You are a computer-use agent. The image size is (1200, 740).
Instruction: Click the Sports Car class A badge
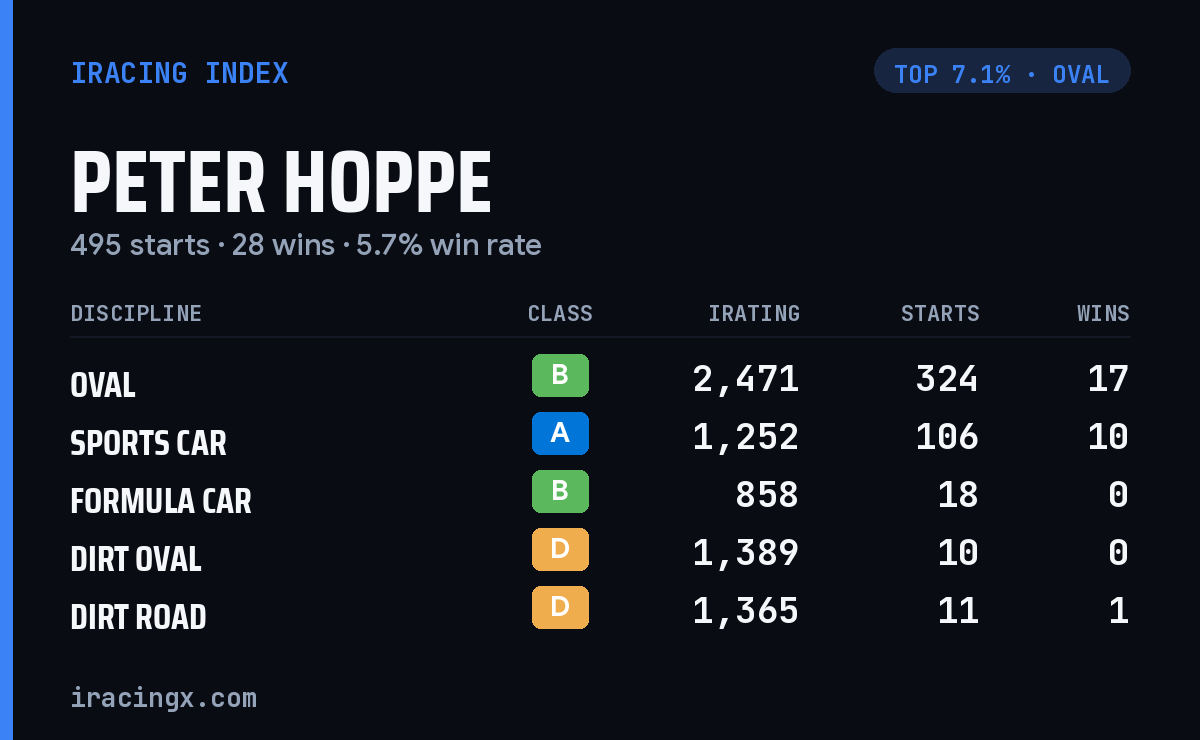coord(560,433)
